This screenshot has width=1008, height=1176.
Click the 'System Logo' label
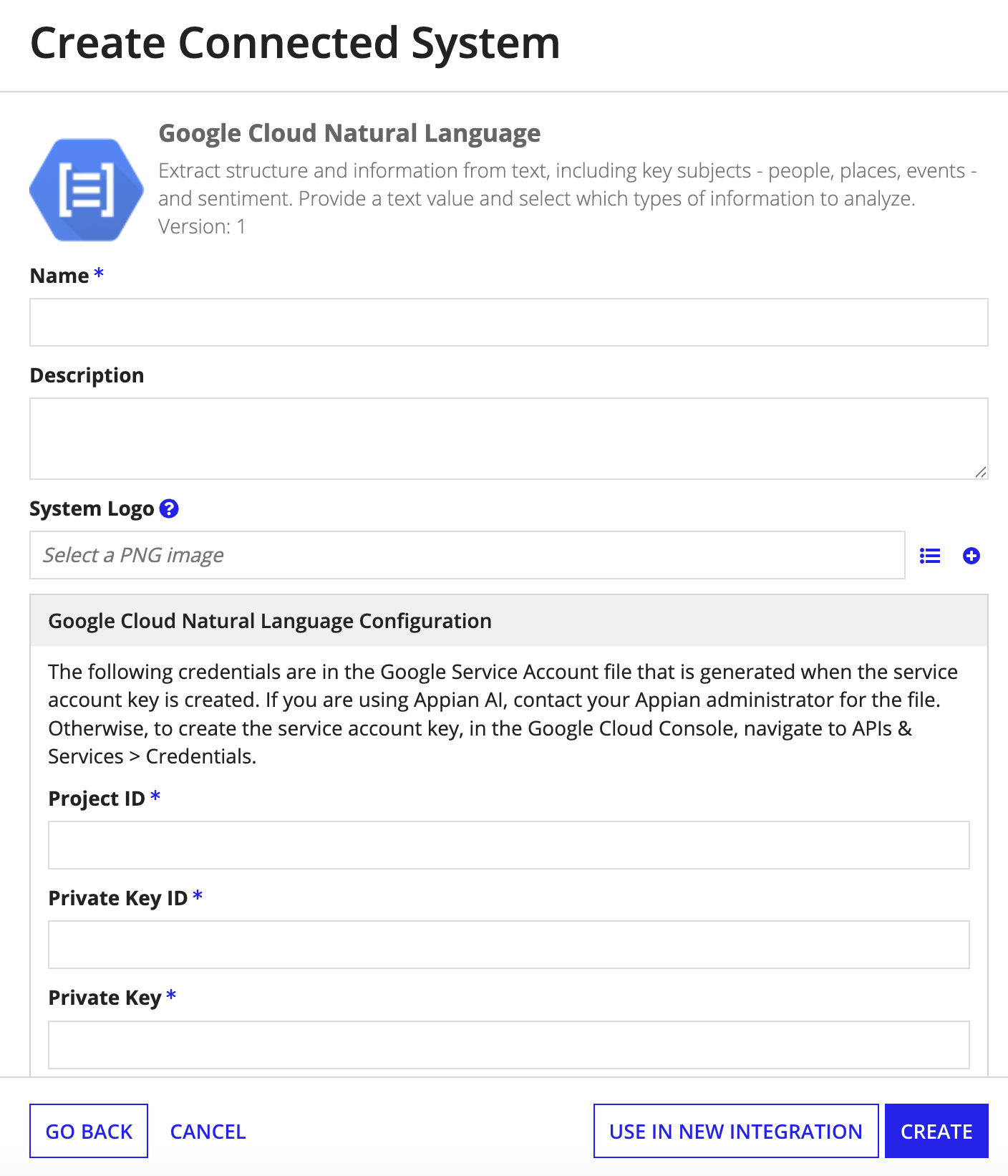point(92,509)
